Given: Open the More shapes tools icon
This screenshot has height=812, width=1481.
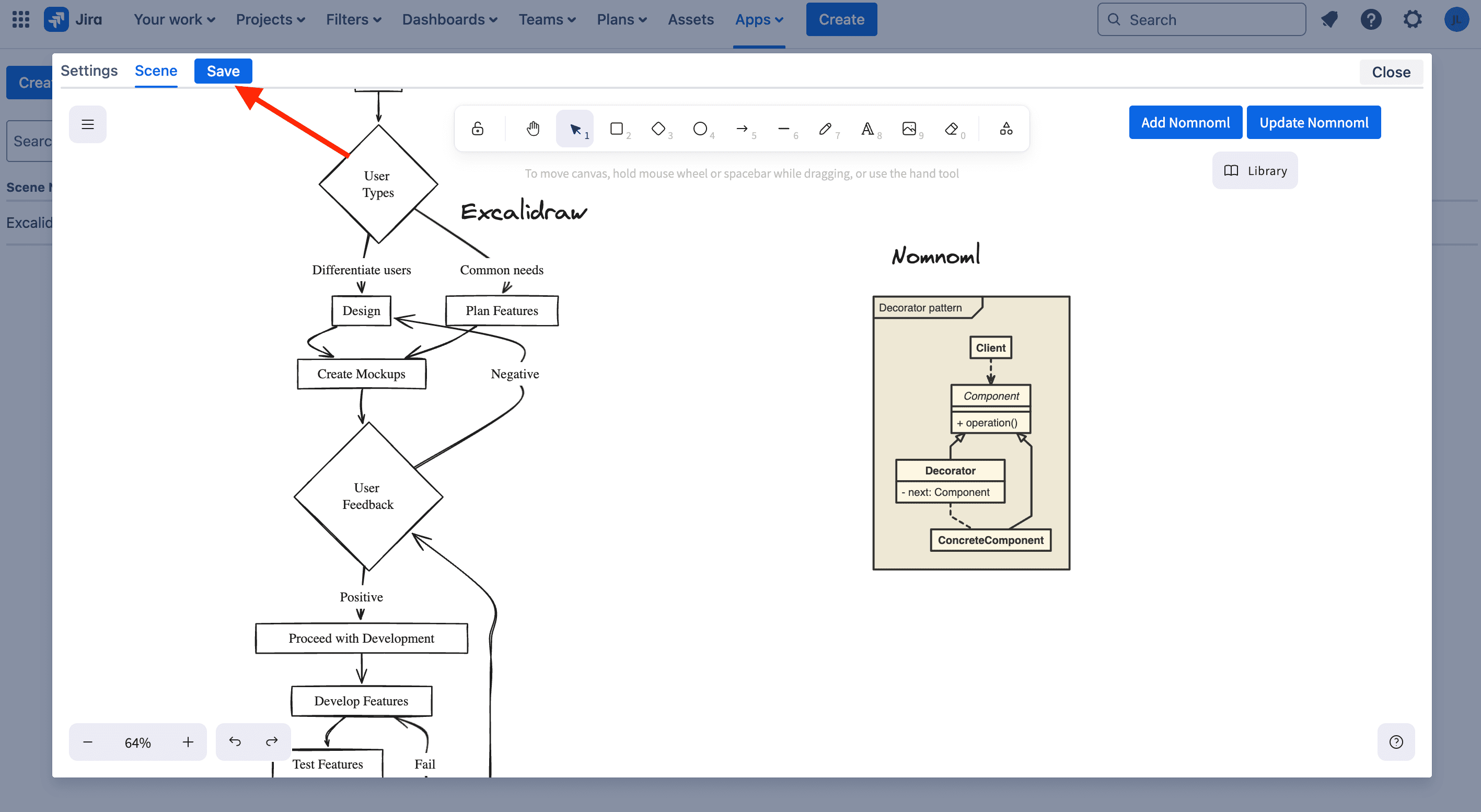Looking at the screenshot, I should [x=1006, y=128].
